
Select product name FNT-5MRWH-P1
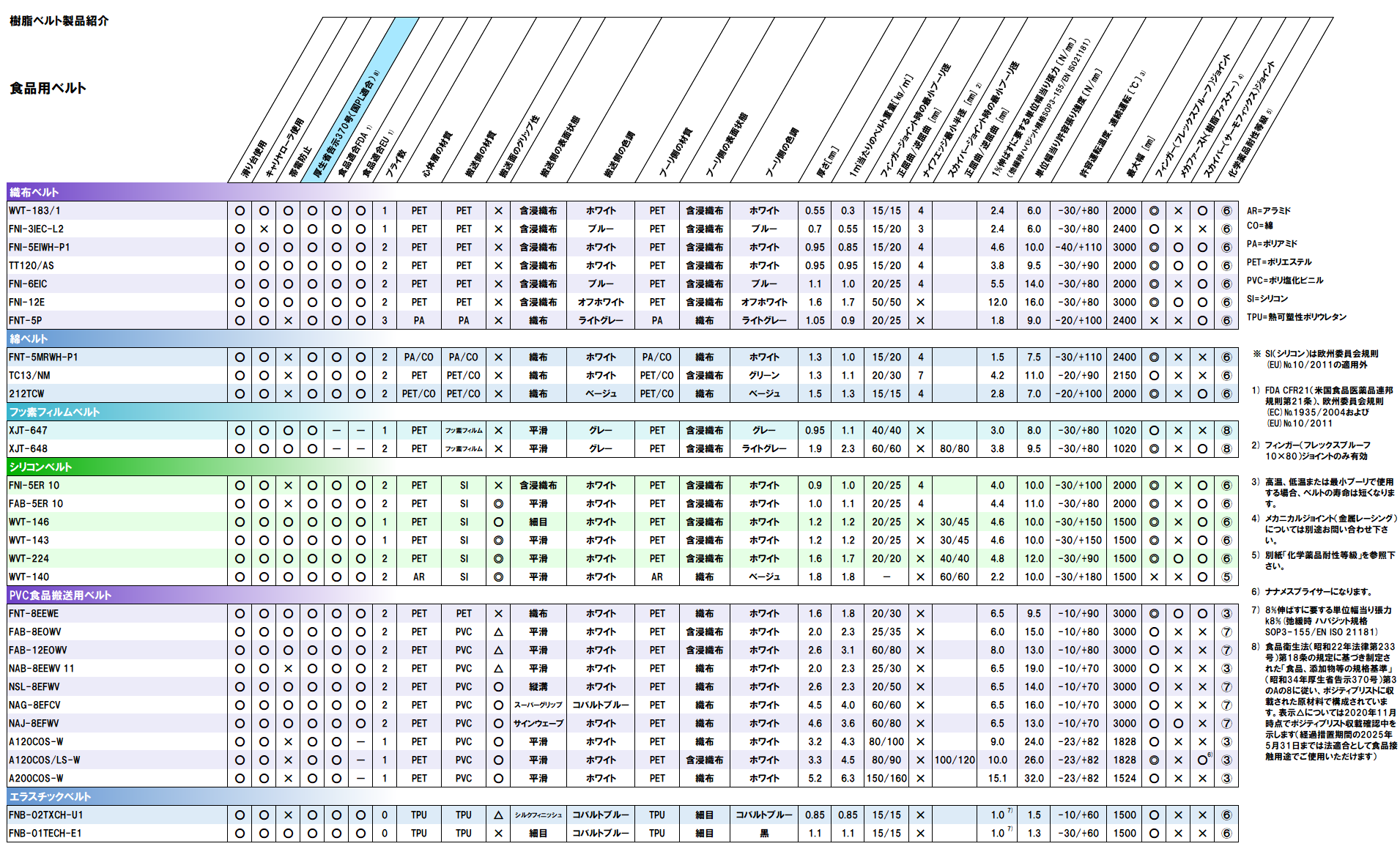pos(43,357)
